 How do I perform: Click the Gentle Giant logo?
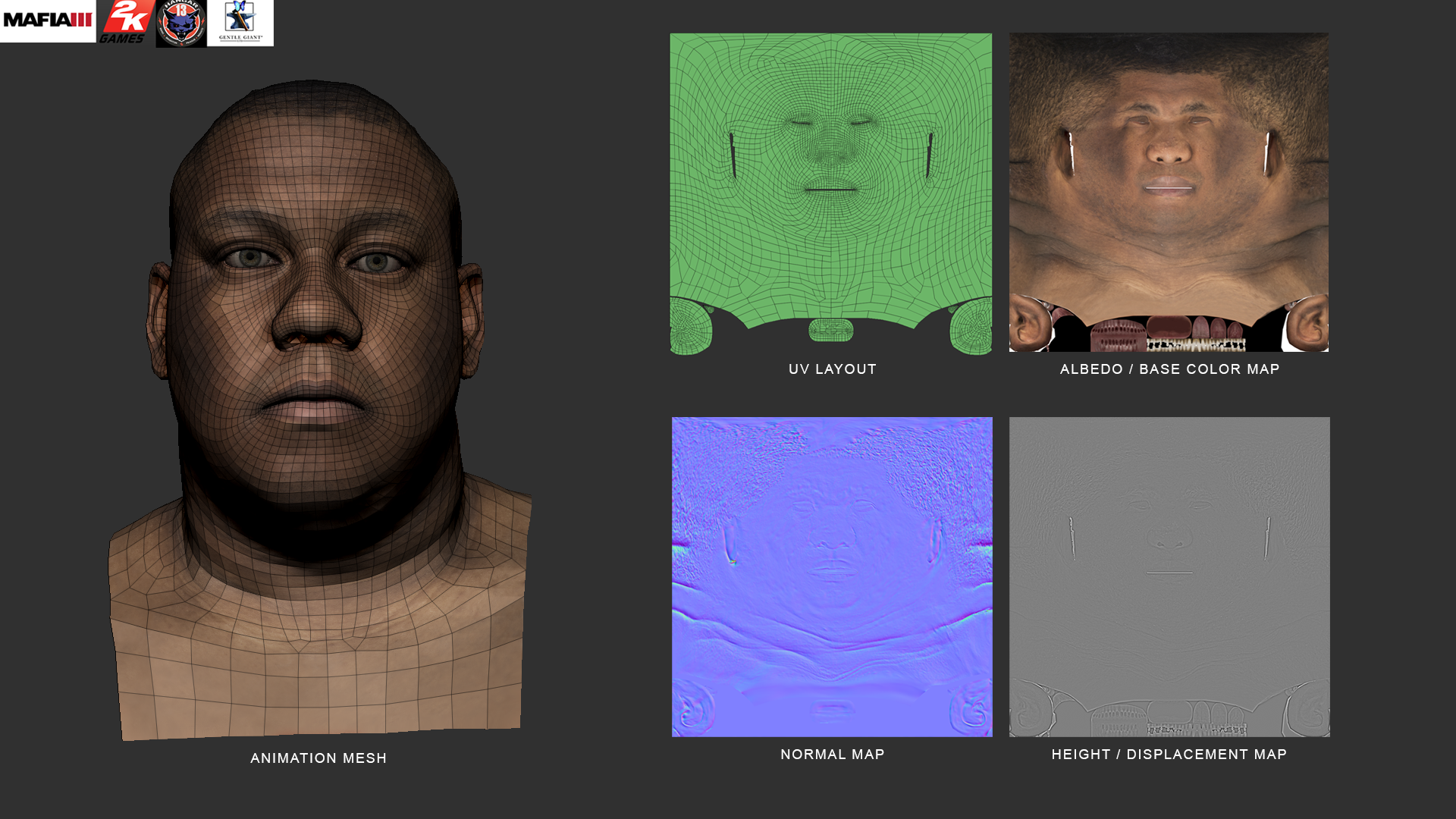pyautogui.click(x=240, y=23)
